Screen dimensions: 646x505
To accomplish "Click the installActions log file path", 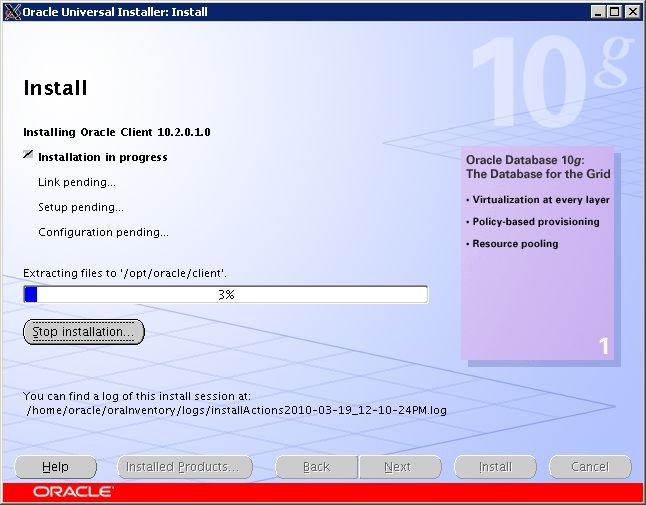I will 236,410.
